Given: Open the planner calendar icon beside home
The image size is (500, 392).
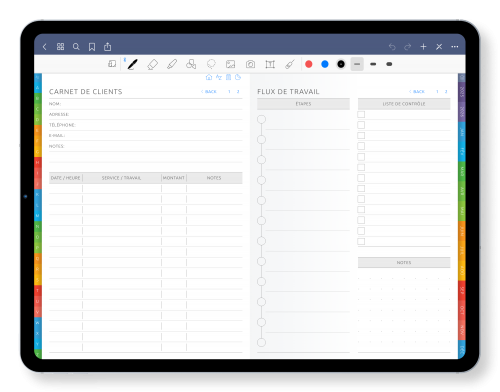Looking at the screenshot, I should click(x=228, y=77).
